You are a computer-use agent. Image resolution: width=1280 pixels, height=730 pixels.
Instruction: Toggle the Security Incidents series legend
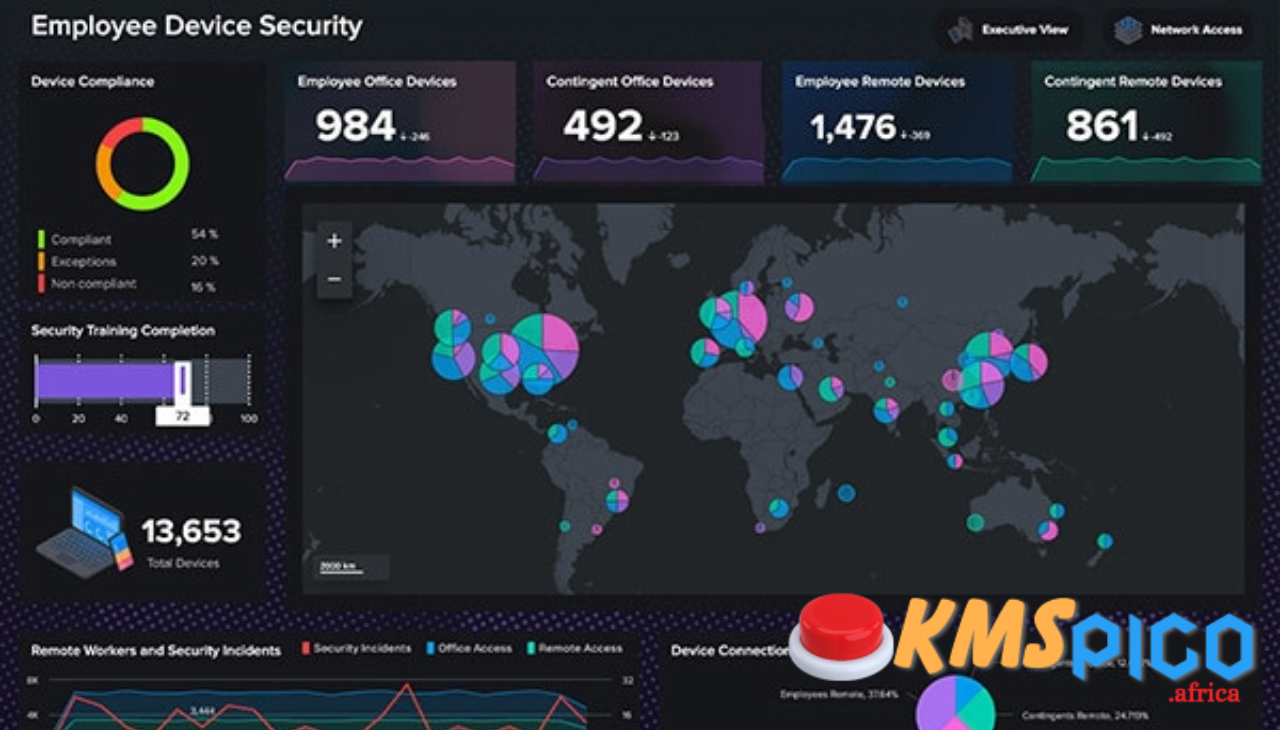356,648
